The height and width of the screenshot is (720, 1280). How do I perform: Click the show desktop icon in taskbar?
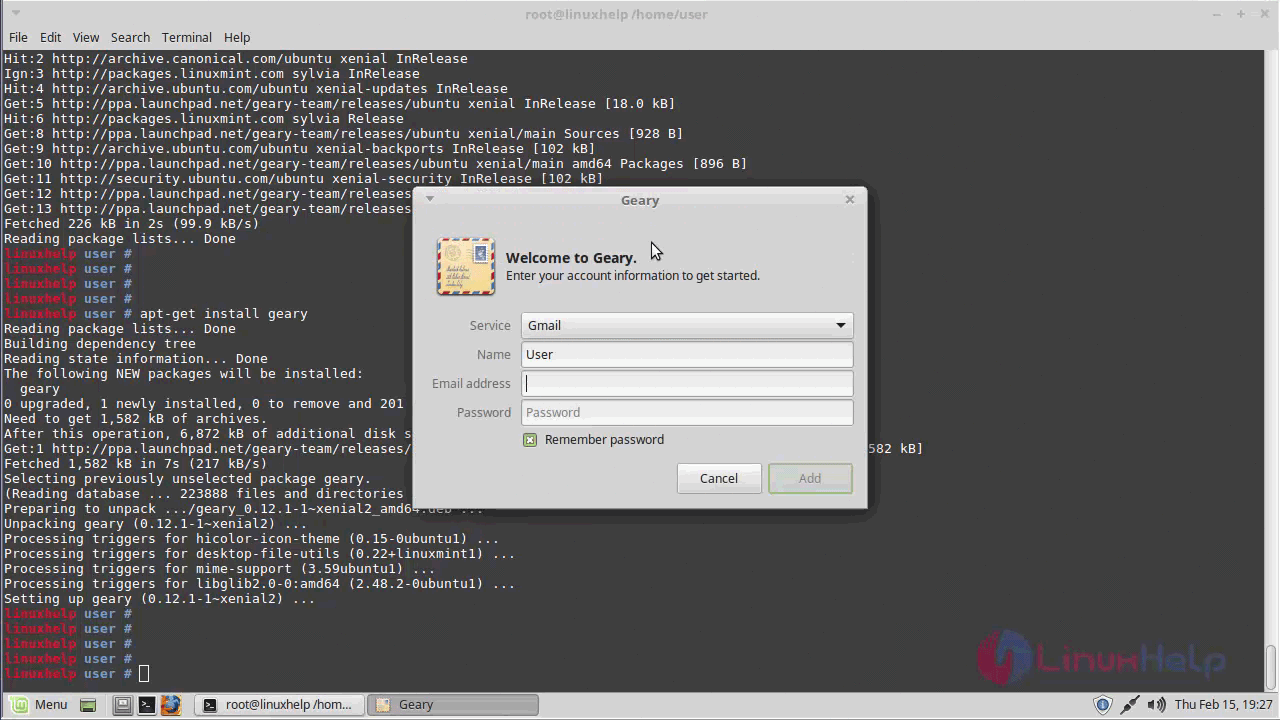88,705
